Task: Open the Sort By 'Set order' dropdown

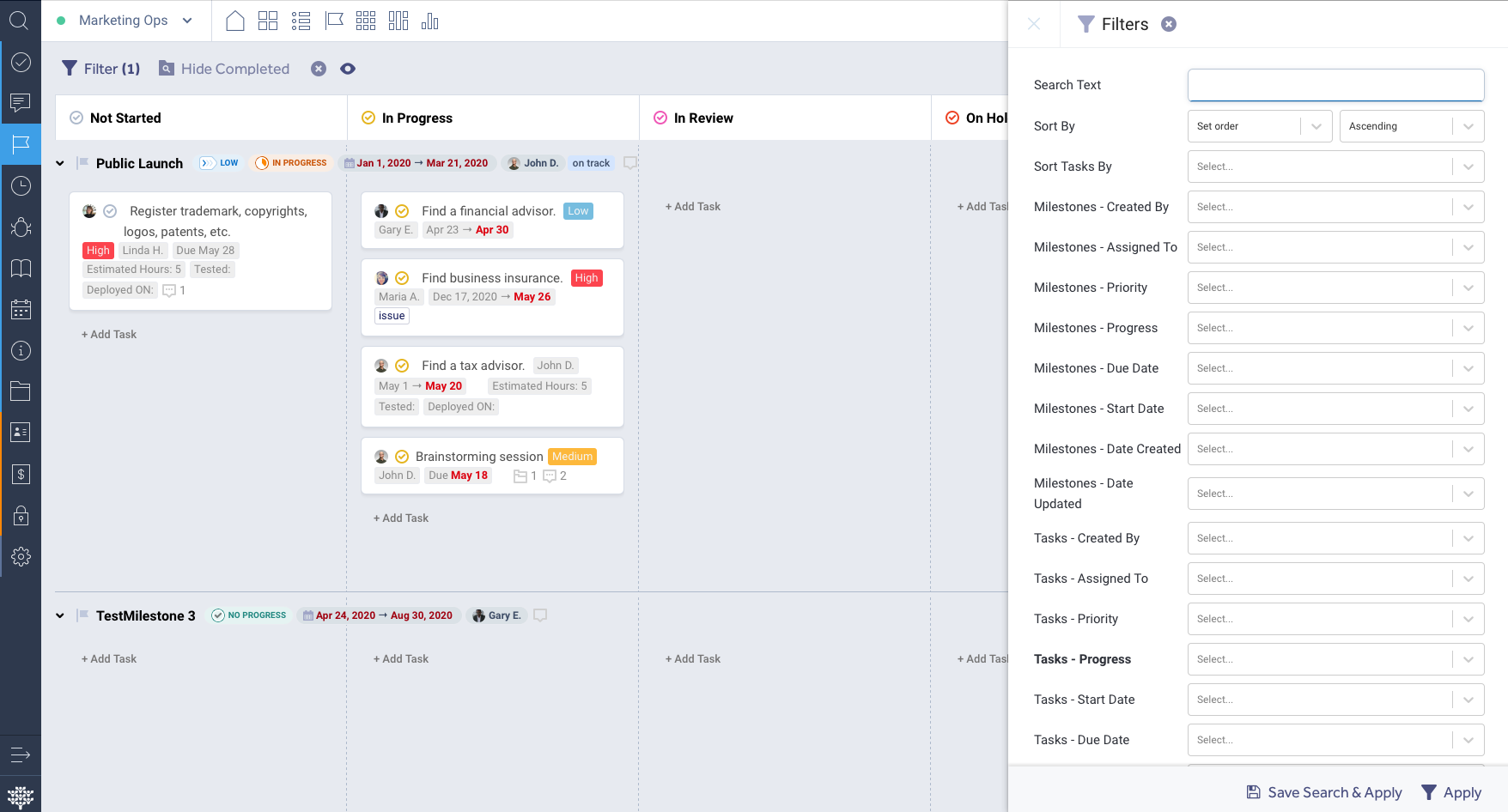Action: click(x=1259, y=126)
